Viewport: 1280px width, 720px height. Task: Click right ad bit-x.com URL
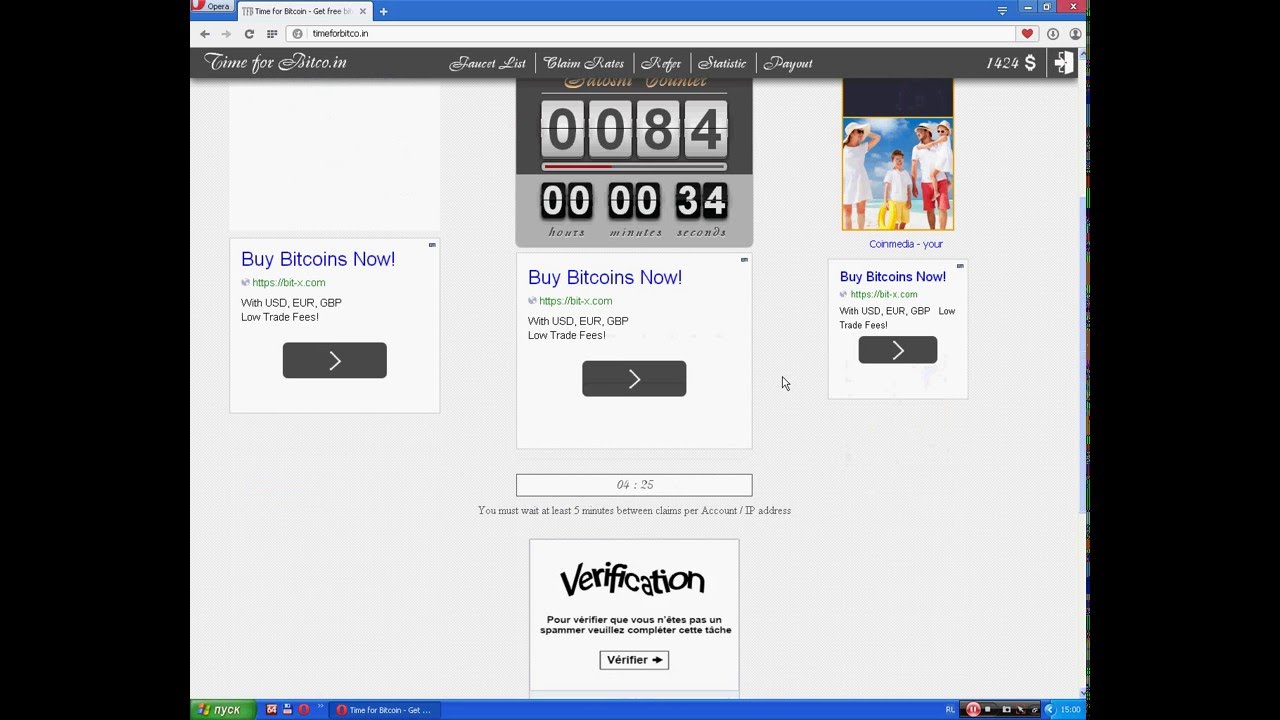coord(883,295)
